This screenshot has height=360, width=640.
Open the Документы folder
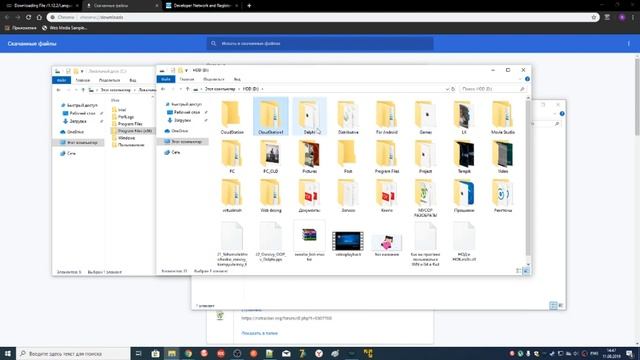(309, 195)
